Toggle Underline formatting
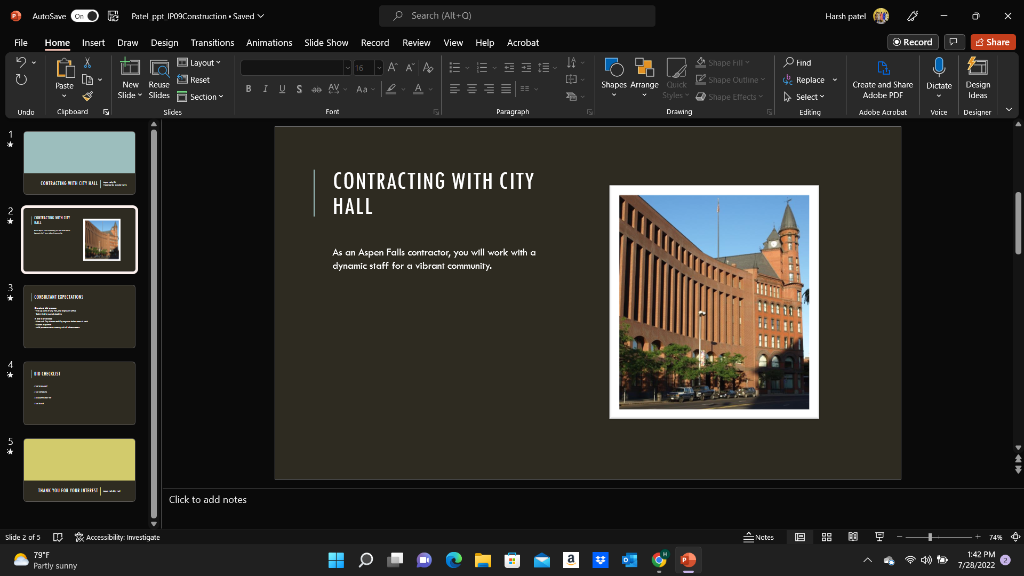The width and height of the screenshot is (1024, 576). tap(281, 89)
